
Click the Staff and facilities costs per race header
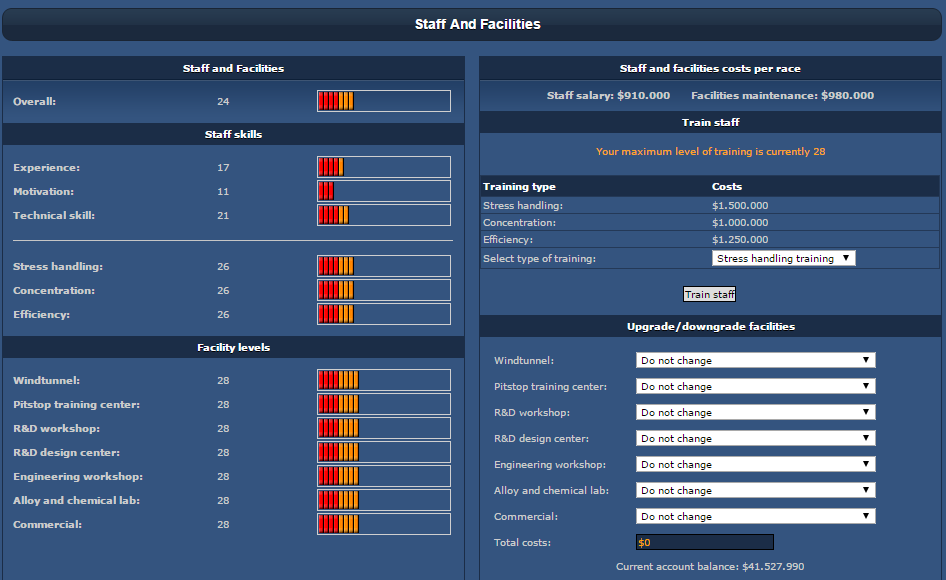[710, 69]
